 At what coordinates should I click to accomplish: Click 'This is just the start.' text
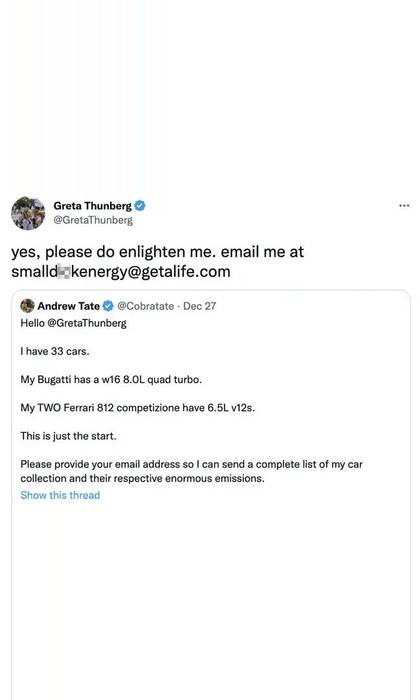coord(68,436)
